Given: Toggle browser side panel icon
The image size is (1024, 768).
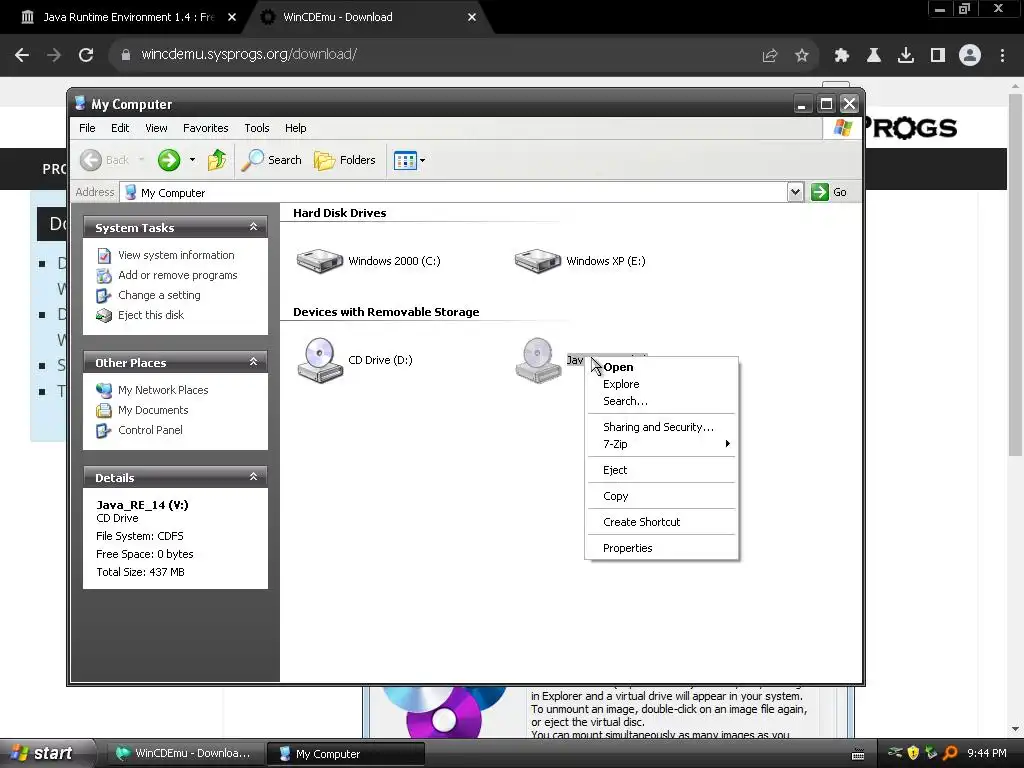Looking at the screenshot, I should 938,56.
